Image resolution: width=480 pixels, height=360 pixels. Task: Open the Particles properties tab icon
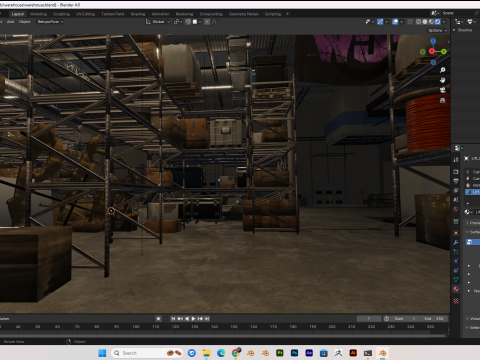456,252
